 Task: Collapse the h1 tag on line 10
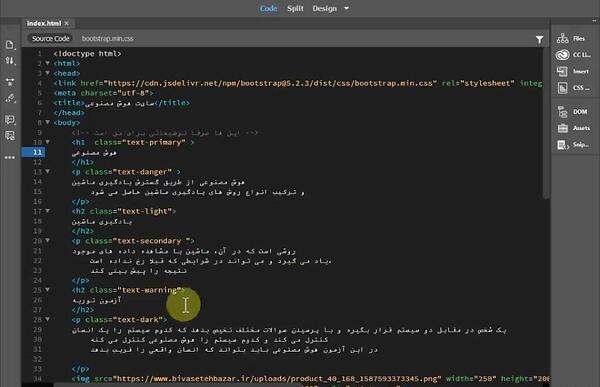pyautogui.click(x=47, y=142)
